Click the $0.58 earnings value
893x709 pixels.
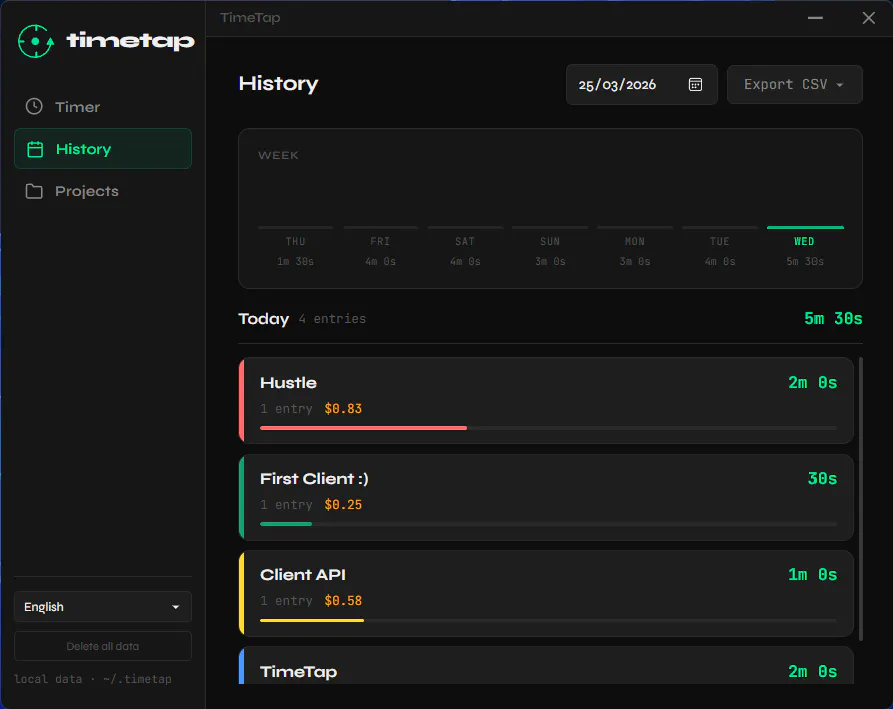coord(343,601)
